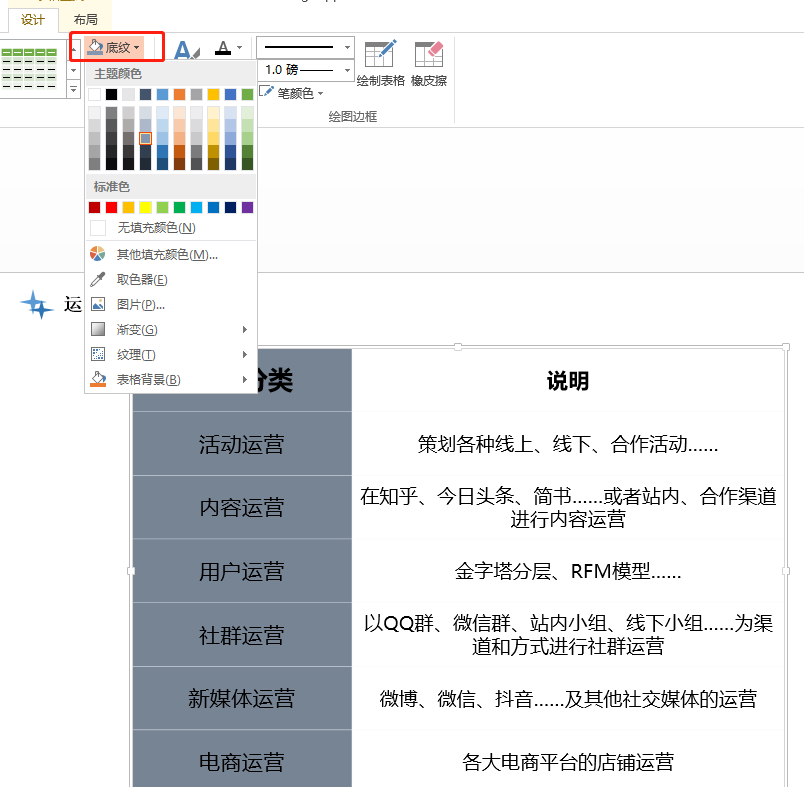Click the eyedropper icon
Viewport: 804px width, 787px height.
pyautogui.click(x=97, y=279)
